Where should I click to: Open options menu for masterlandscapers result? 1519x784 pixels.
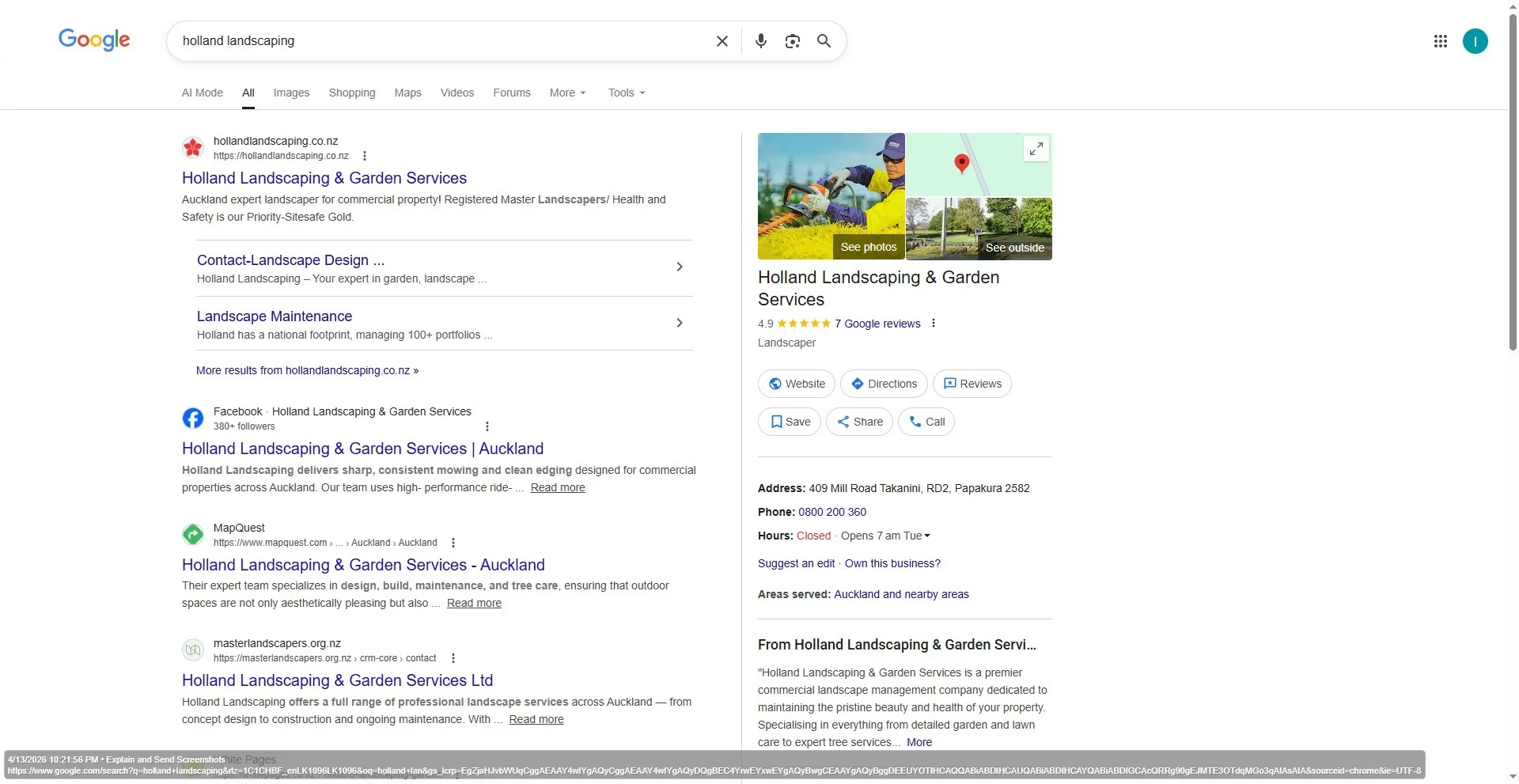(453, 658)
